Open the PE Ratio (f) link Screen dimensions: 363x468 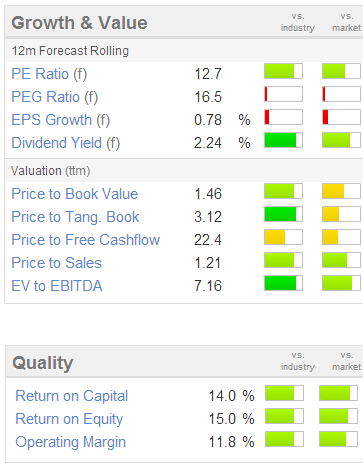click(x=49, y=74)
